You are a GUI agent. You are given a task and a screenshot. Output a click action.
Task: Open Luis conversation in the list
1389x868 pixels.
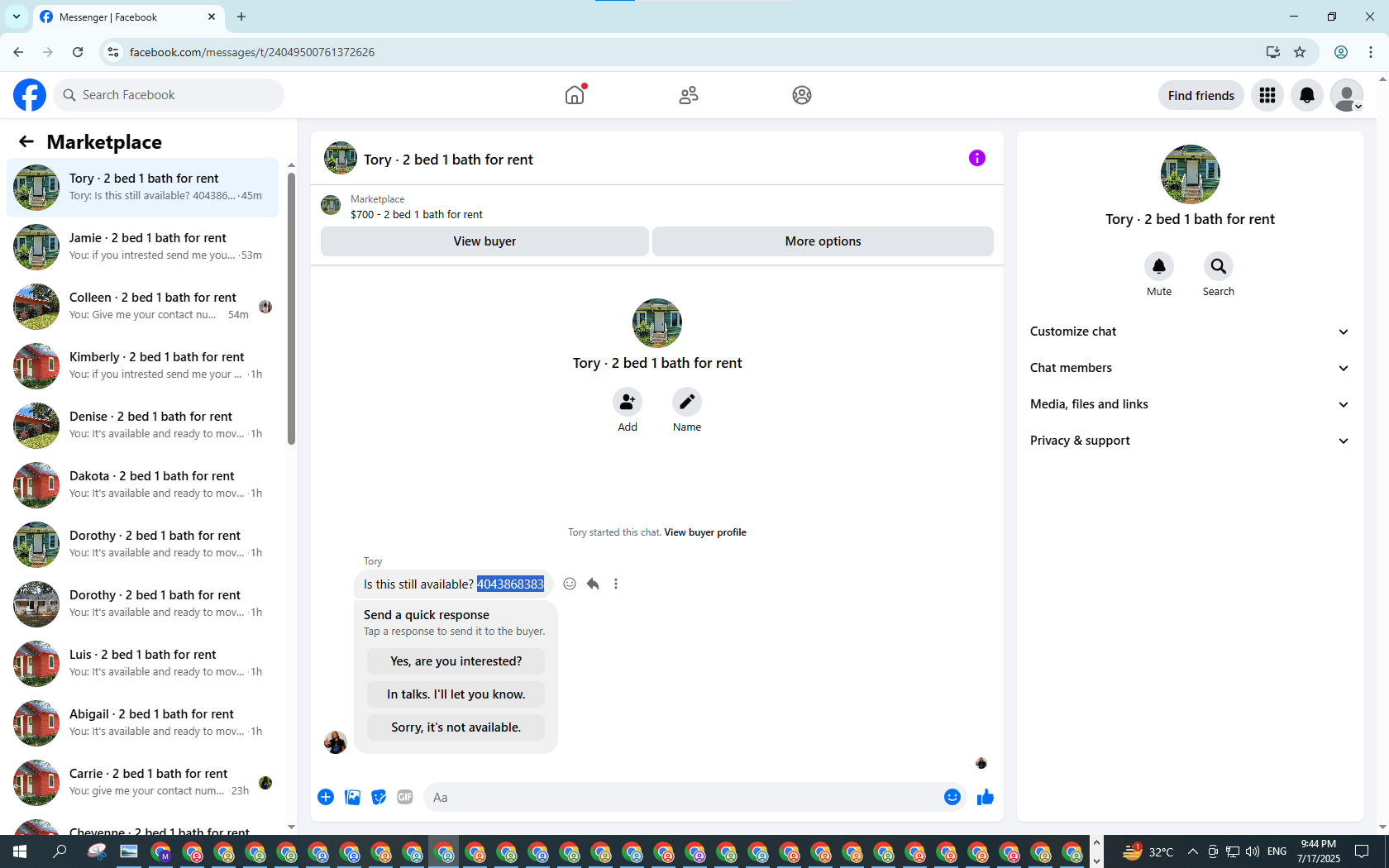coord(143,664)
